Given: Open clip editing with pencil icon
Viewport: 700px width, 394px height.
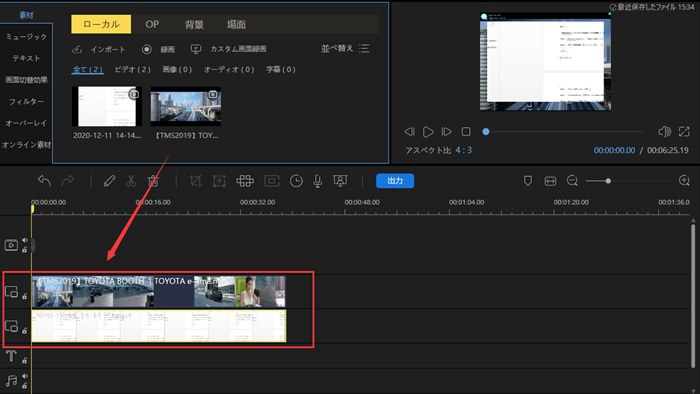Looking at the screenshot, I should click(x=109, y=181).
